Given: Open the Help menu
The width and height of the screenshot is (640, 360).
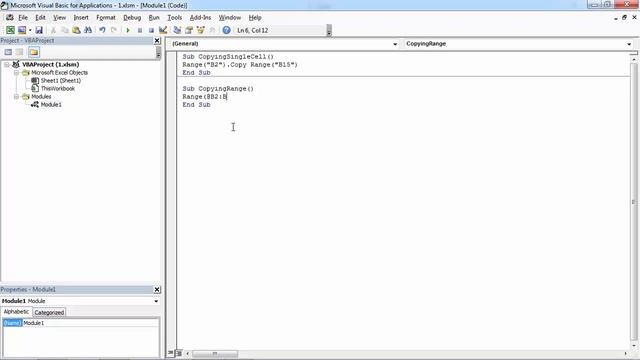Looking at the screenshot, I should [255, 18].
